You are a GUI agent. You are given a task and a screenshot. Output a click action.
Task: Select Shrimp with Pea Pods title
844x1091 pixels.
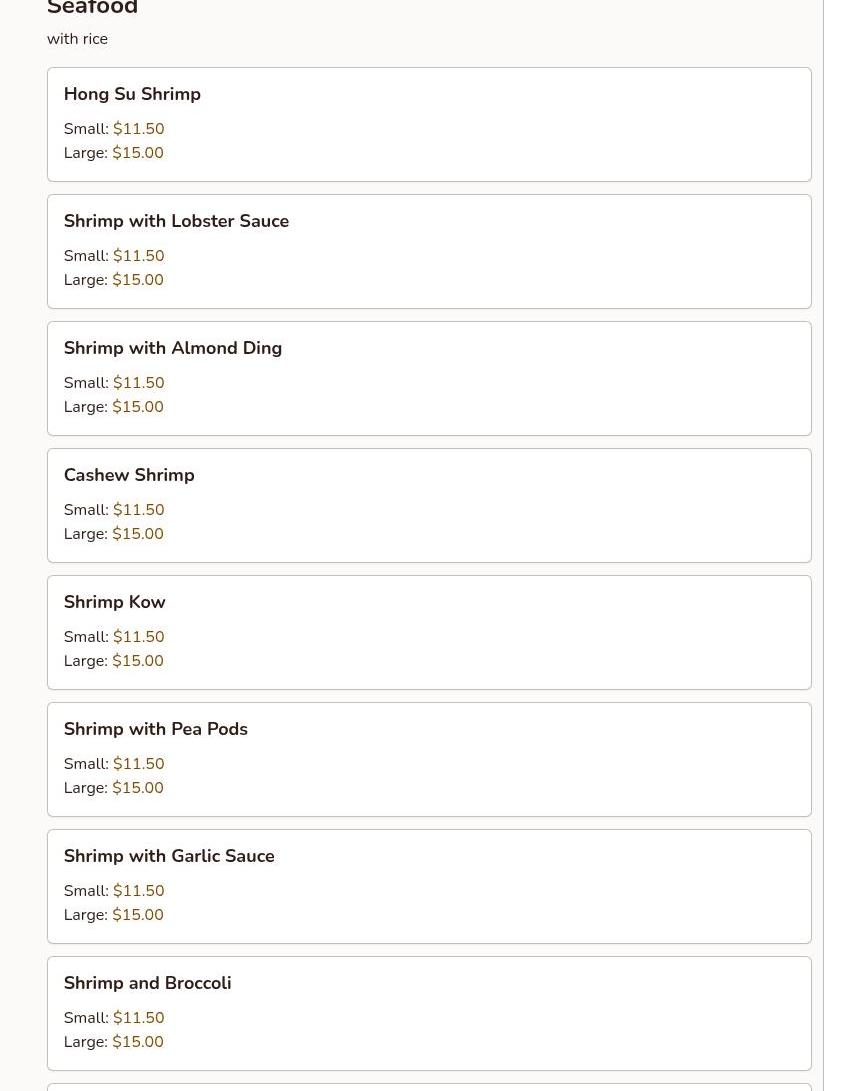coord(156,729)
